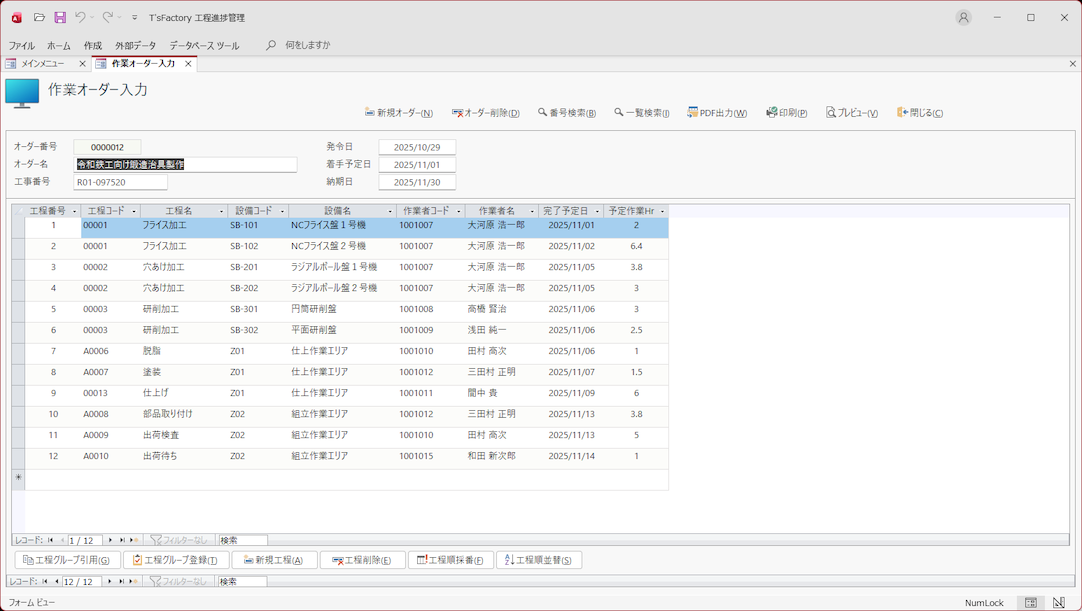Open 工程名 column filter dropdown

pyautogui.click(x=221, y=211)
